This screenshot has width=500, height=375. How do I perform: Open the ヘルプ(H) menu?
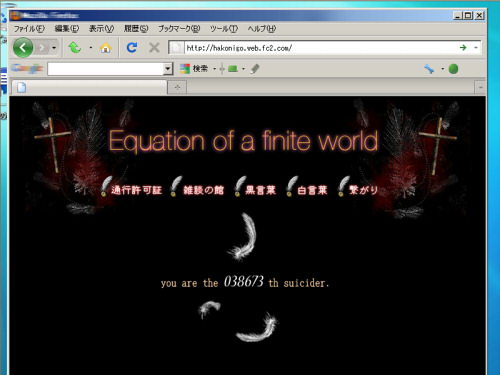pos(262,29)
